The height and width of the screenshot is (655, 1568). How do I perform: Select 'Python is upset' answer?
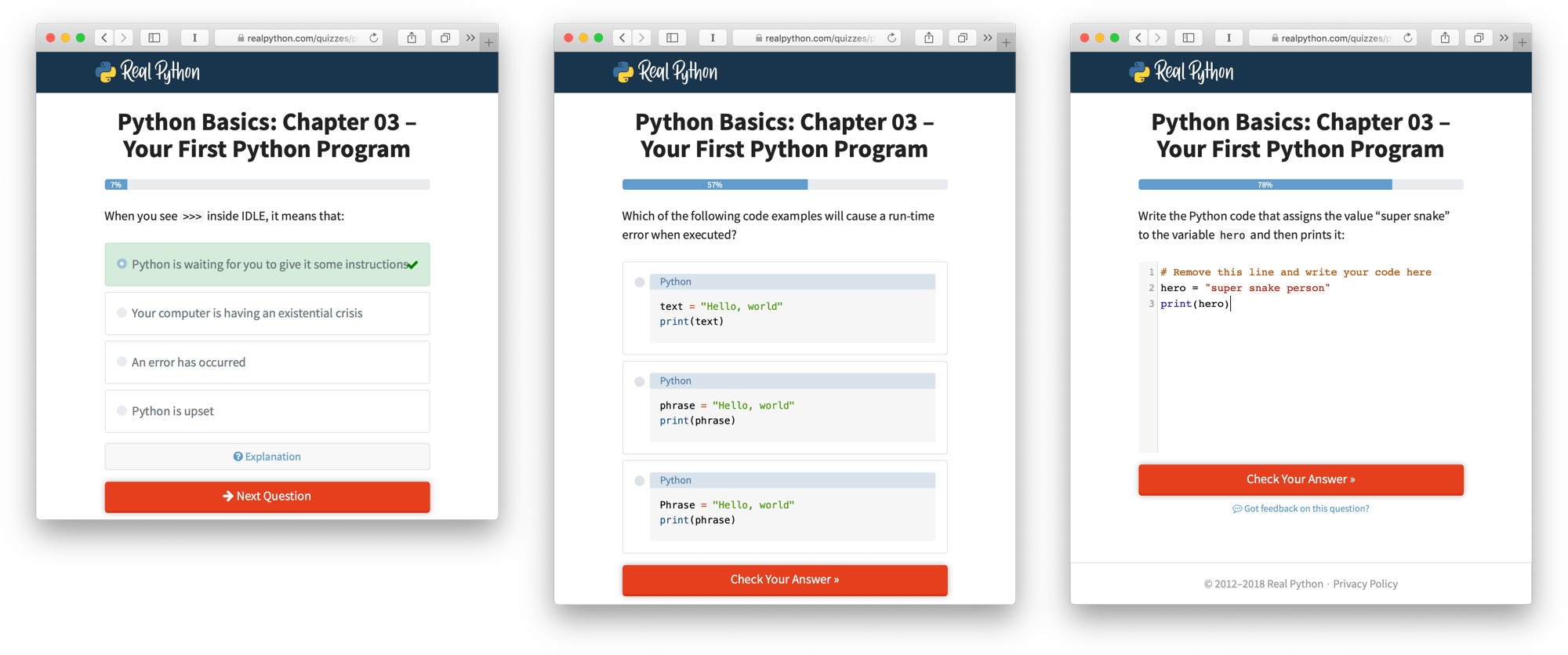pos(267,411)
